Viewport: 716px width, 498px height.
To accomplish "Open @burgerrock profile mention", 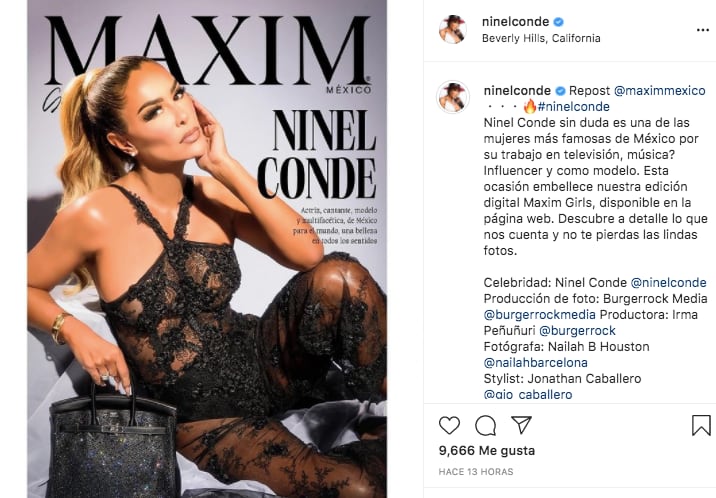I will (x=577, y=330).
